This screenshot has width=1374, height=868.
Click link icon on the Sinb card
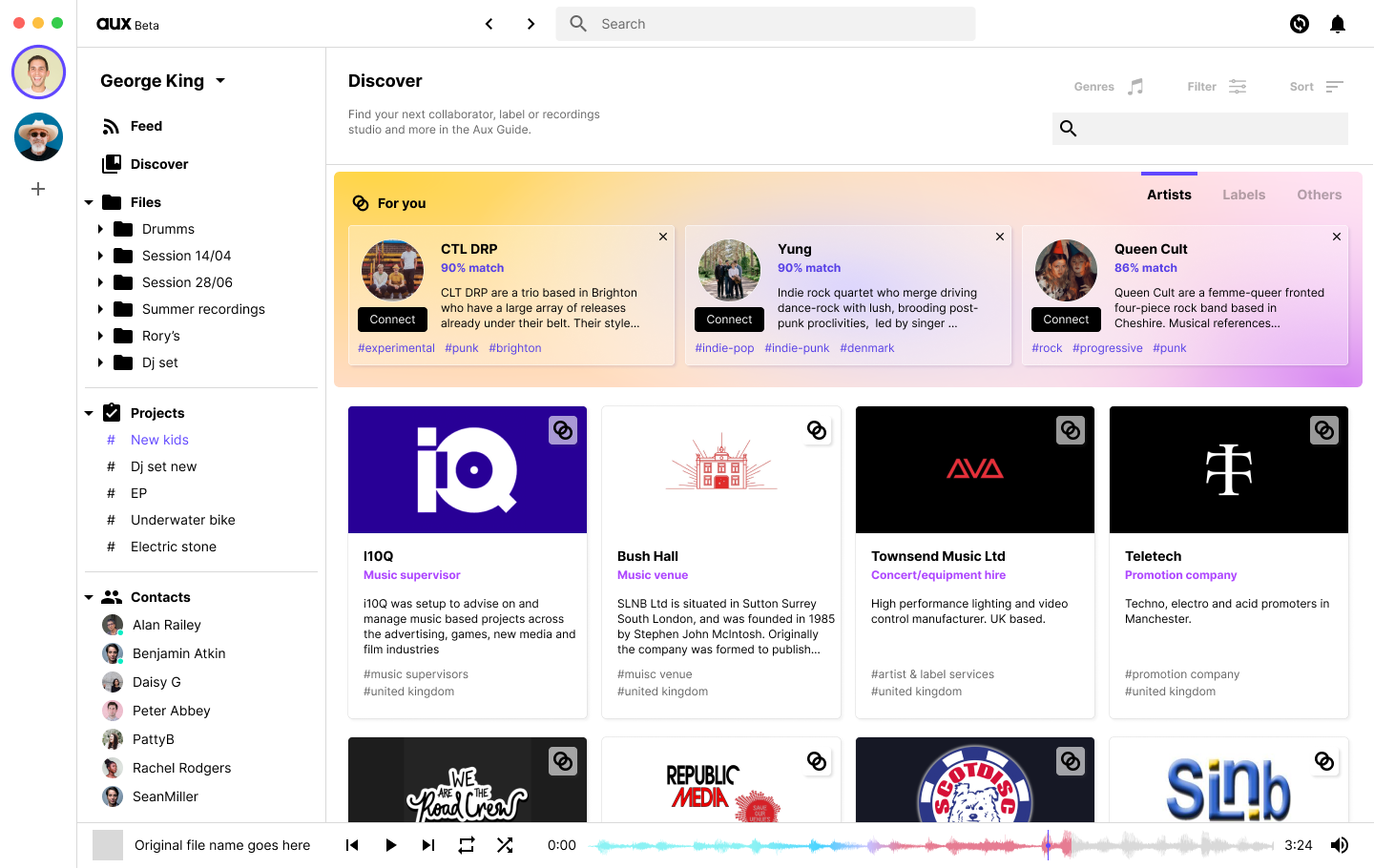point(1324,761)
